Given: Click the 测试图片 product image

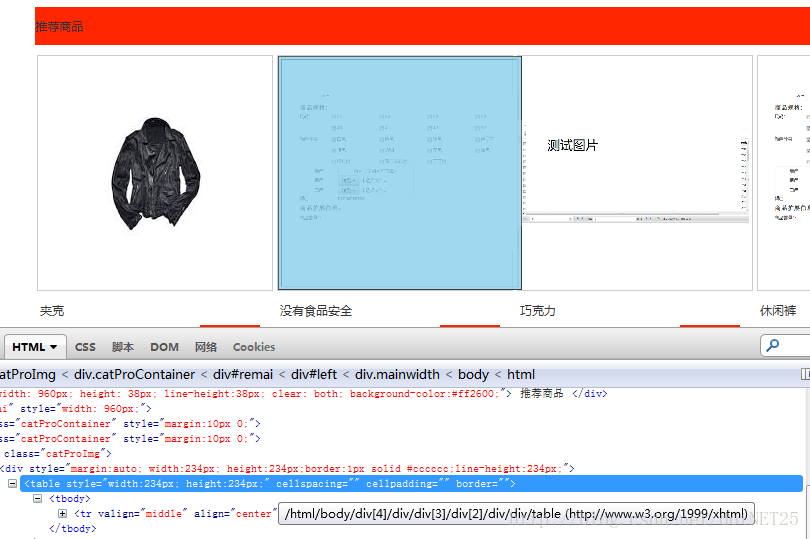Looking at the screenshot, I should pyautogui.click(x=636, y=173).
